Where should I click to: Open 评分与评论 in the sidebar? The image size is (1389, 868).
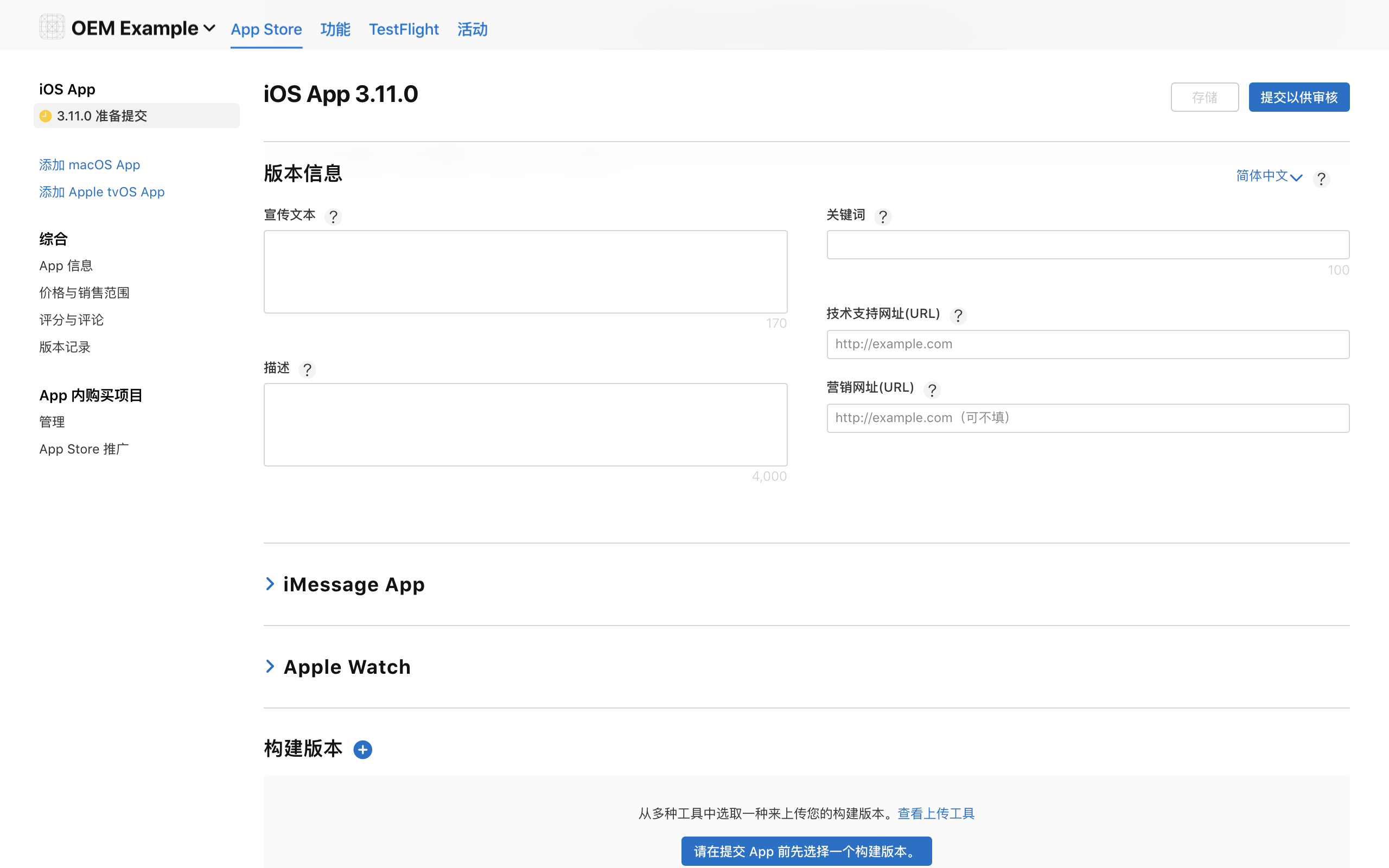pos(71,320)
